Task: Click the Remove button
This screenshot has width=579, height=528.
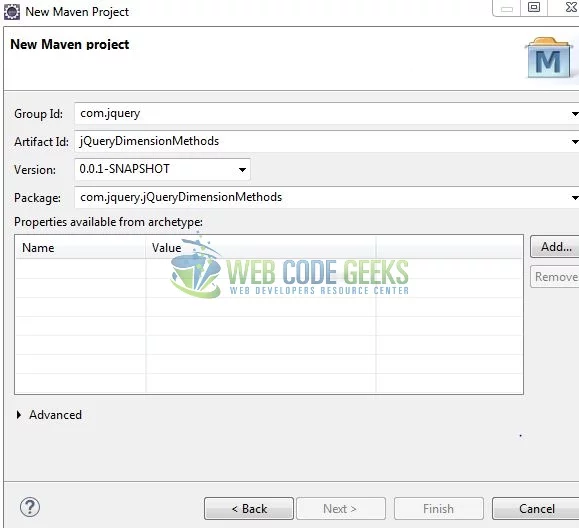Action: [555, 277]
